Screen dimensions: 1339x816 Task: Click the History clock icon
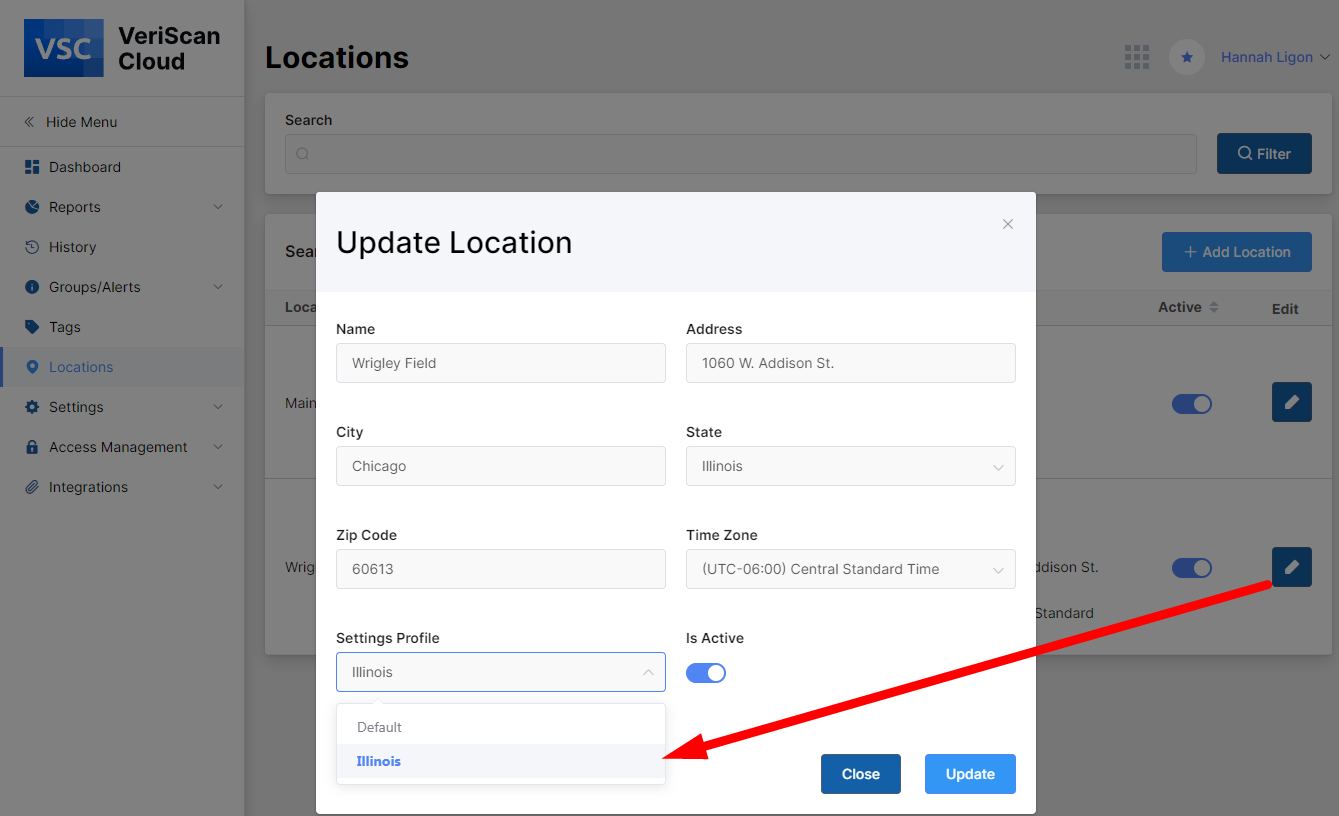click(31, 247)
